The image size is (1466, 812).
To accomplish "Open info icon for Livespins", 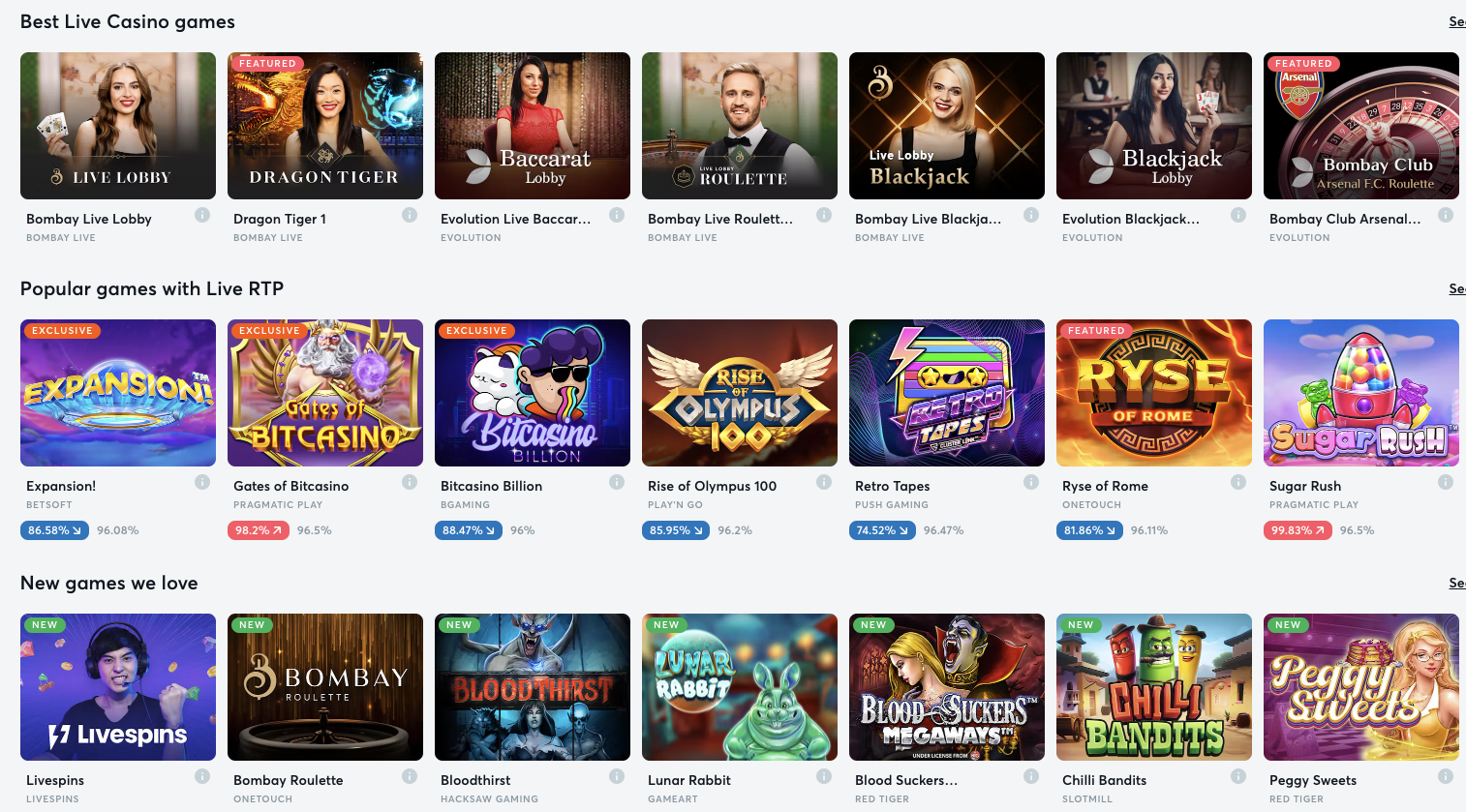I will pyautogui.click(x=202, y=776).
